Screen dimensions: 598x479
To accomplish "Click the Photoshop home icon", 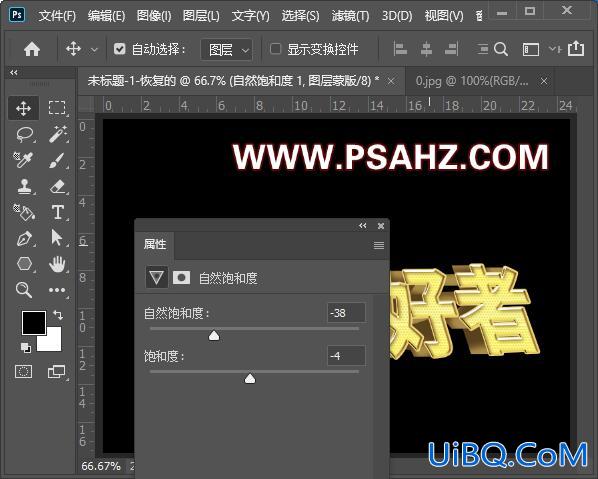I will click(x=32, y=49).
